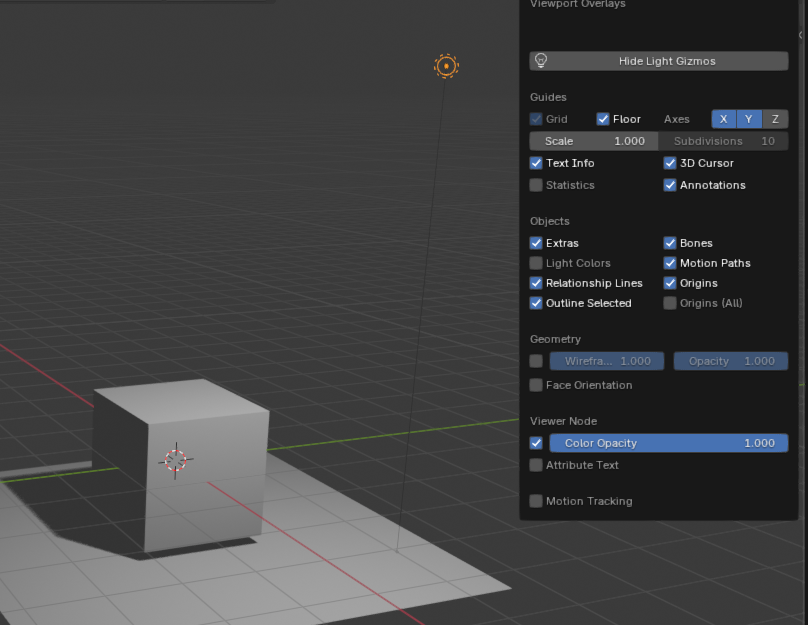Toggle the Y axis button
This screenshot has height=625, width=808.
749,119
